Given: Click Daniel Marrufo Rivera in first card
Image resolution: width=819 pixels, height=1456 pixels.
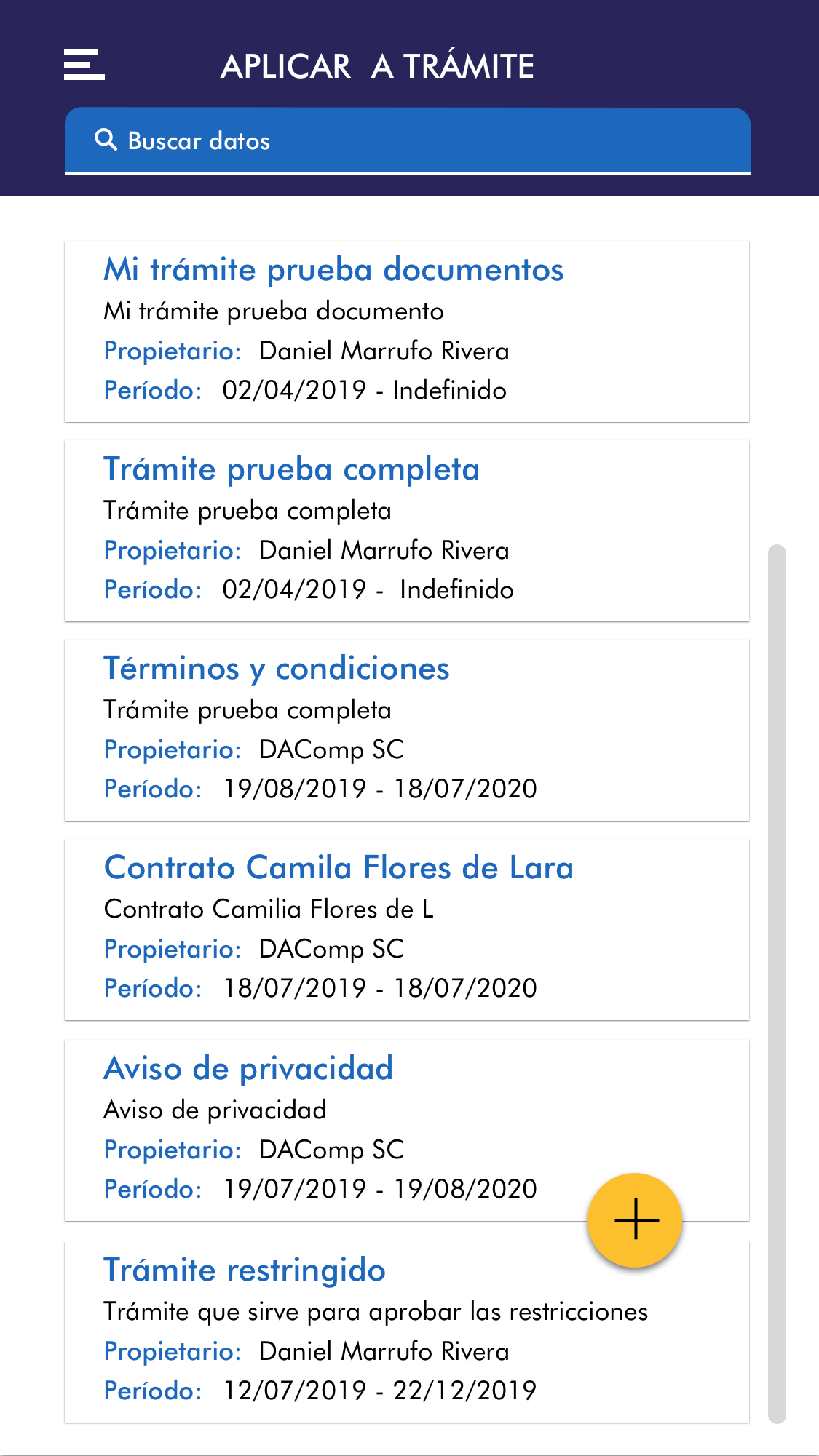Looking at the screenshot, I should 384,351.
